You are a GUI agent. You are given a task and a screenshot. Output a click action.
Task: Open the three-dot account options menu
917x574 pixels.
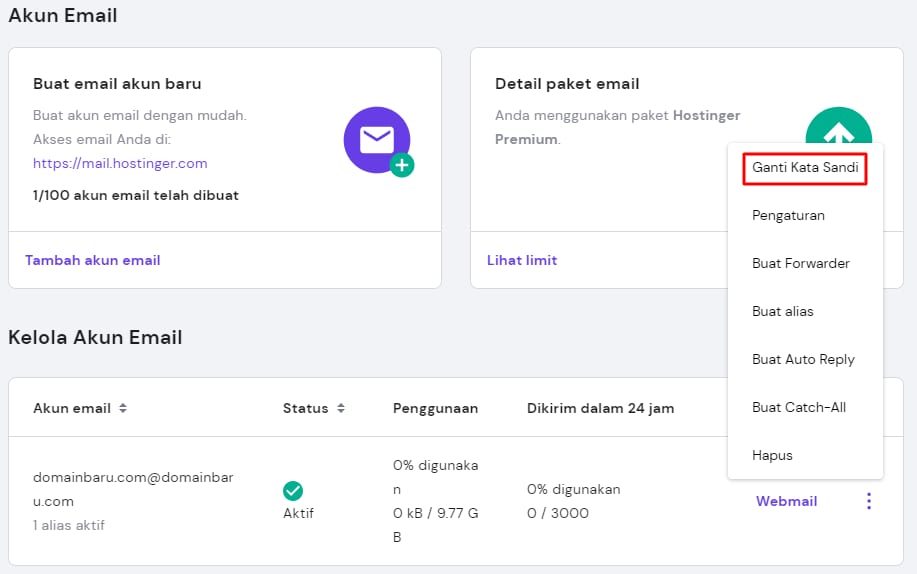point(868,501)
